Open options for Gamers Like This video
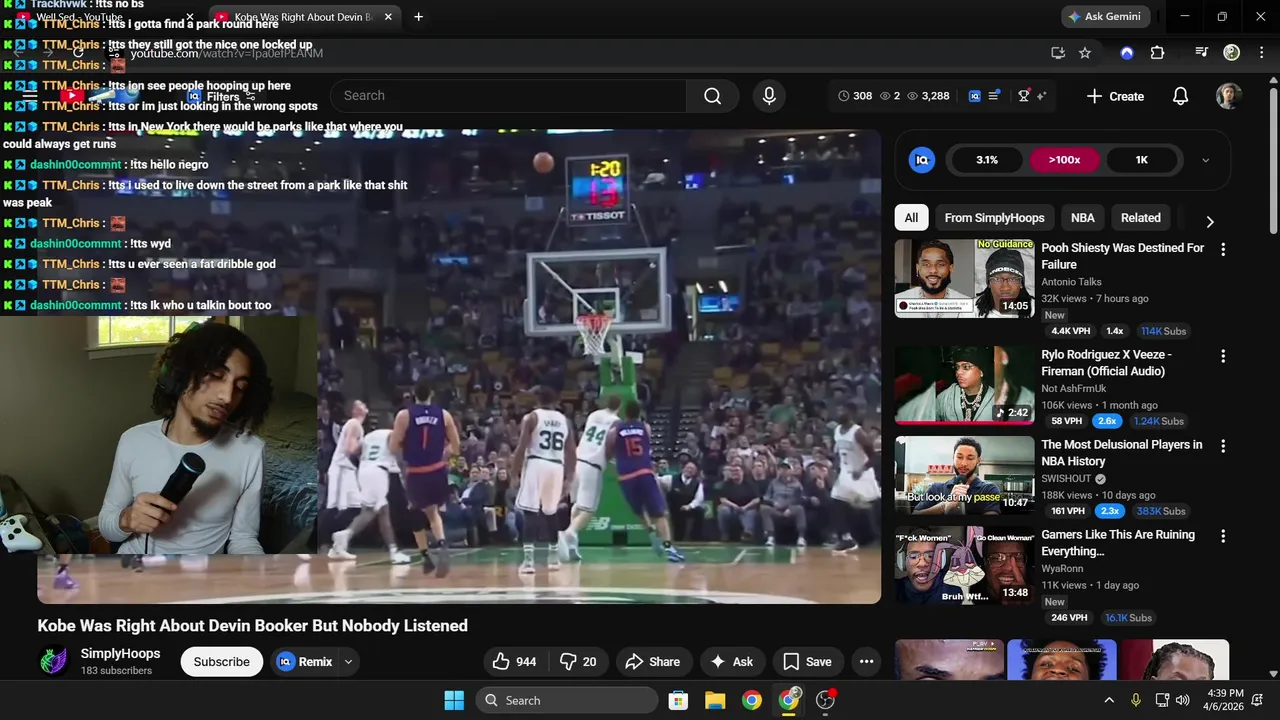Image resolution: width=1280 pixels, height=720 pixels. [x=1222, y=536]
